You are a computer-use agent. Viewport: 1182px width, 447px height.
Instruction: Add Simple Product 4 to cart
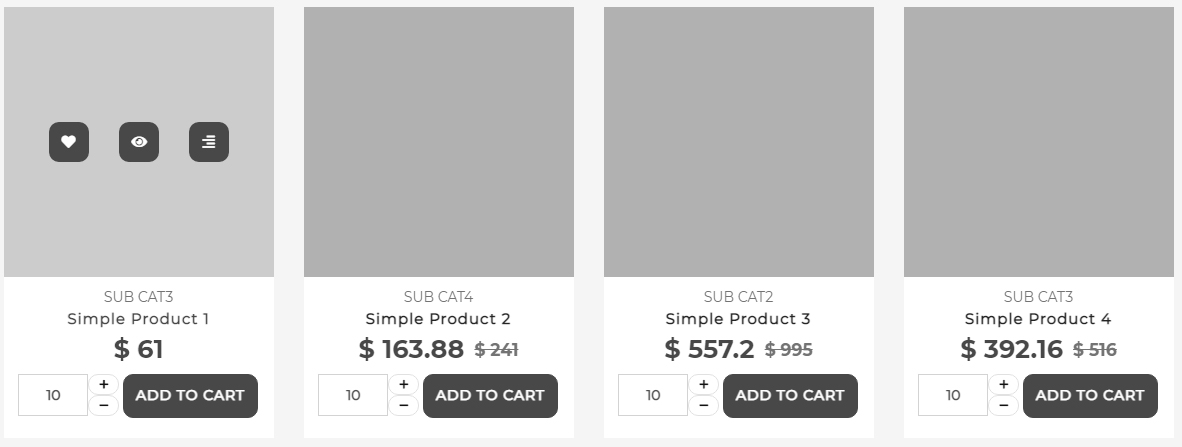point(1090,395)
